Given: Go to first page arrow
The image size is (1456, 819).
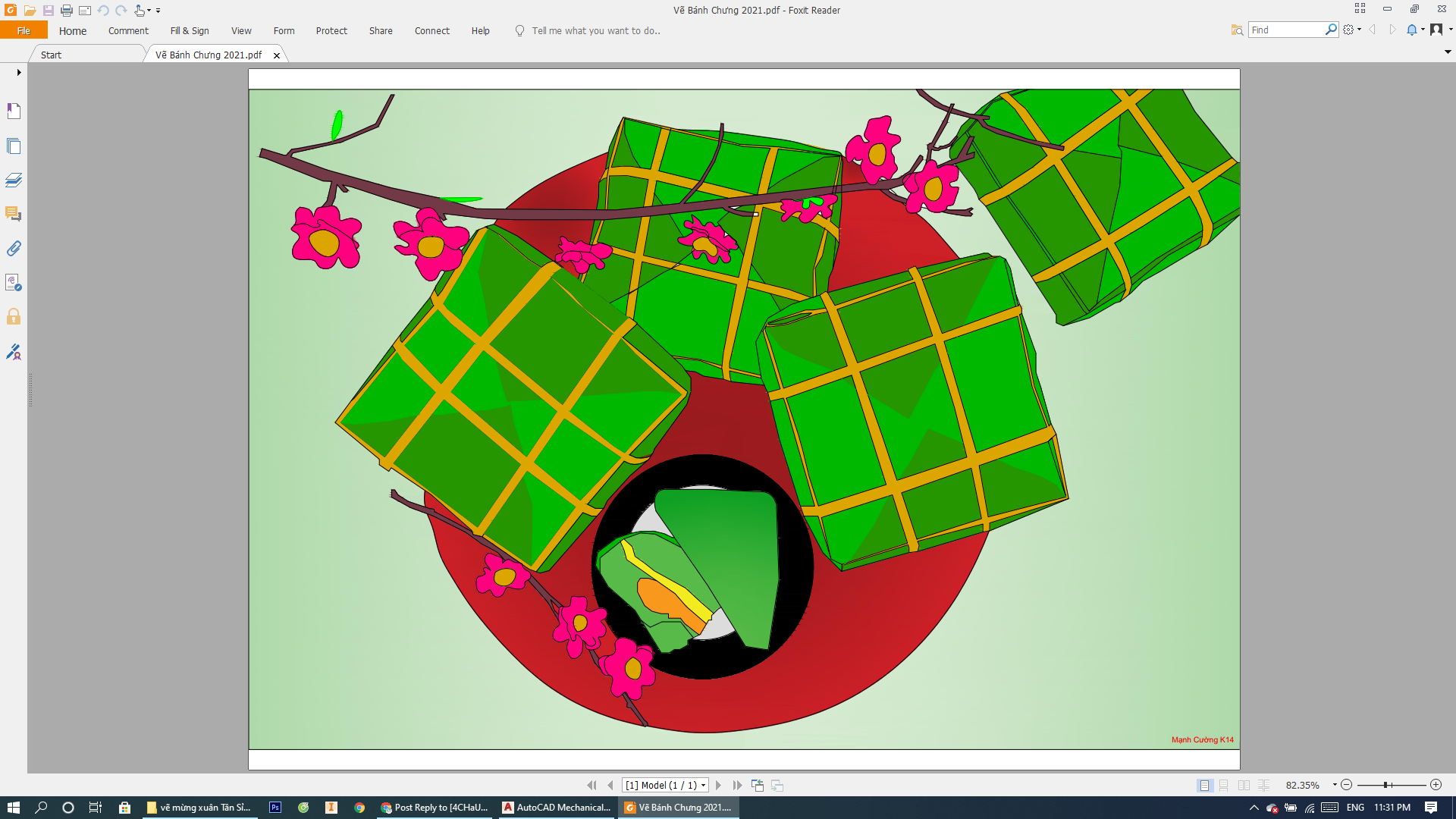Looking at the screenshot, I should (x=591, y=785).
